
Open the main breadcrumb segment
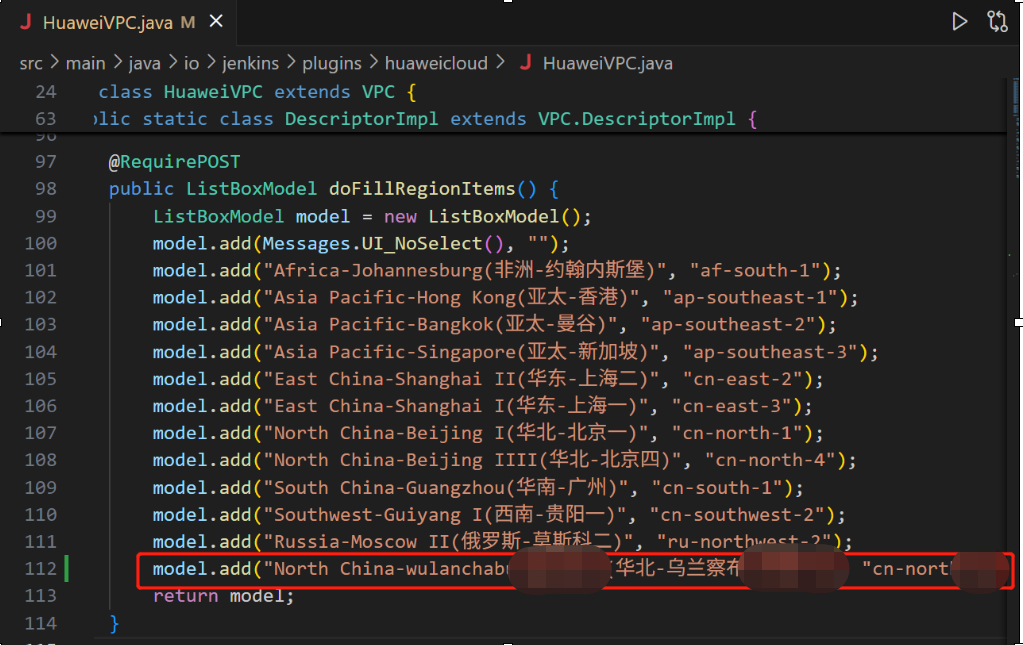(85, 63)
